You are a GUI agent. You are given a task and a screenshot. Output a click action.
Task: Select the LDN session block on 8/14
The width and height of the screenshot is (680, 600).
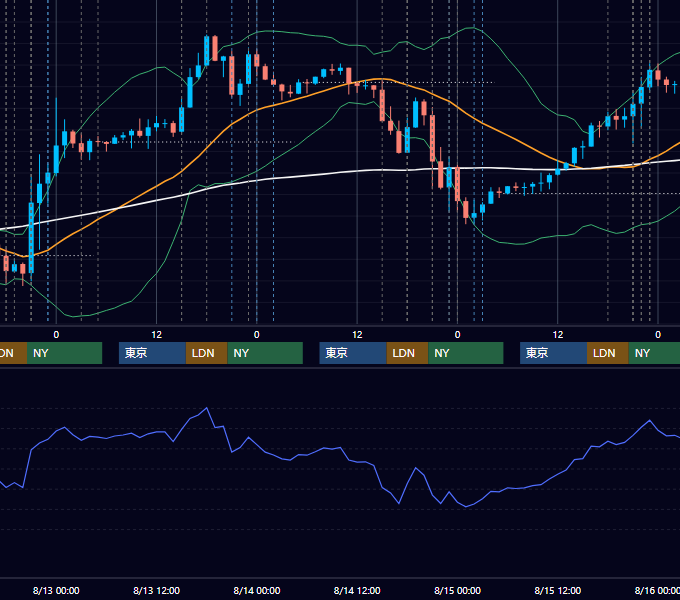(407, 353)
